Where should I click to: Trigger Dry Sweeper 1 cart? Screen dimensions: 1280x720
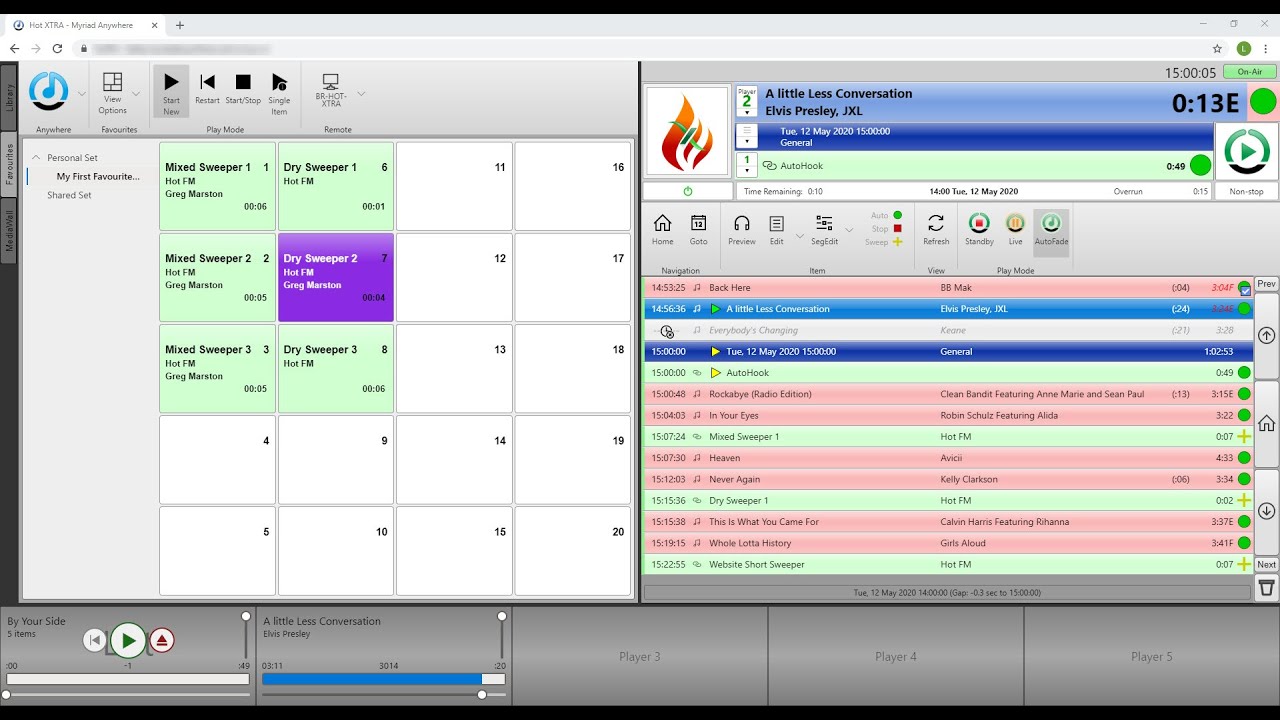click(335, 186)
